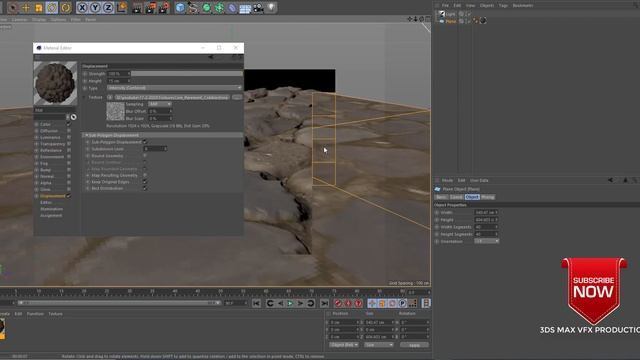640x360 pixels.
Task: Select the Basic tab in attributes
Action: click(x=441, y=197)
